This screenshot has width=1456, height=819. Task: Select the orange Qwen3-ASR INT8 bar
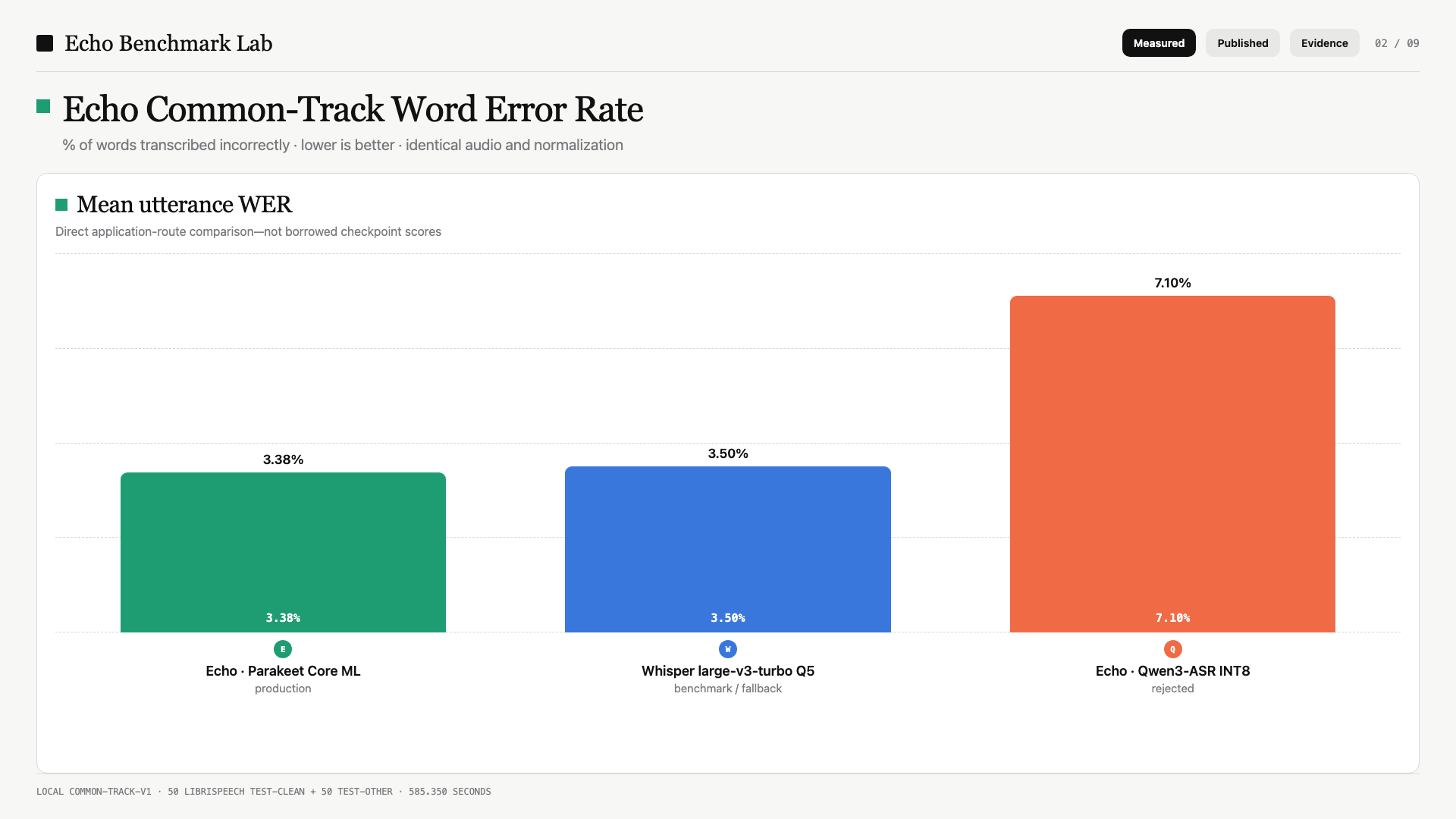1172,464
